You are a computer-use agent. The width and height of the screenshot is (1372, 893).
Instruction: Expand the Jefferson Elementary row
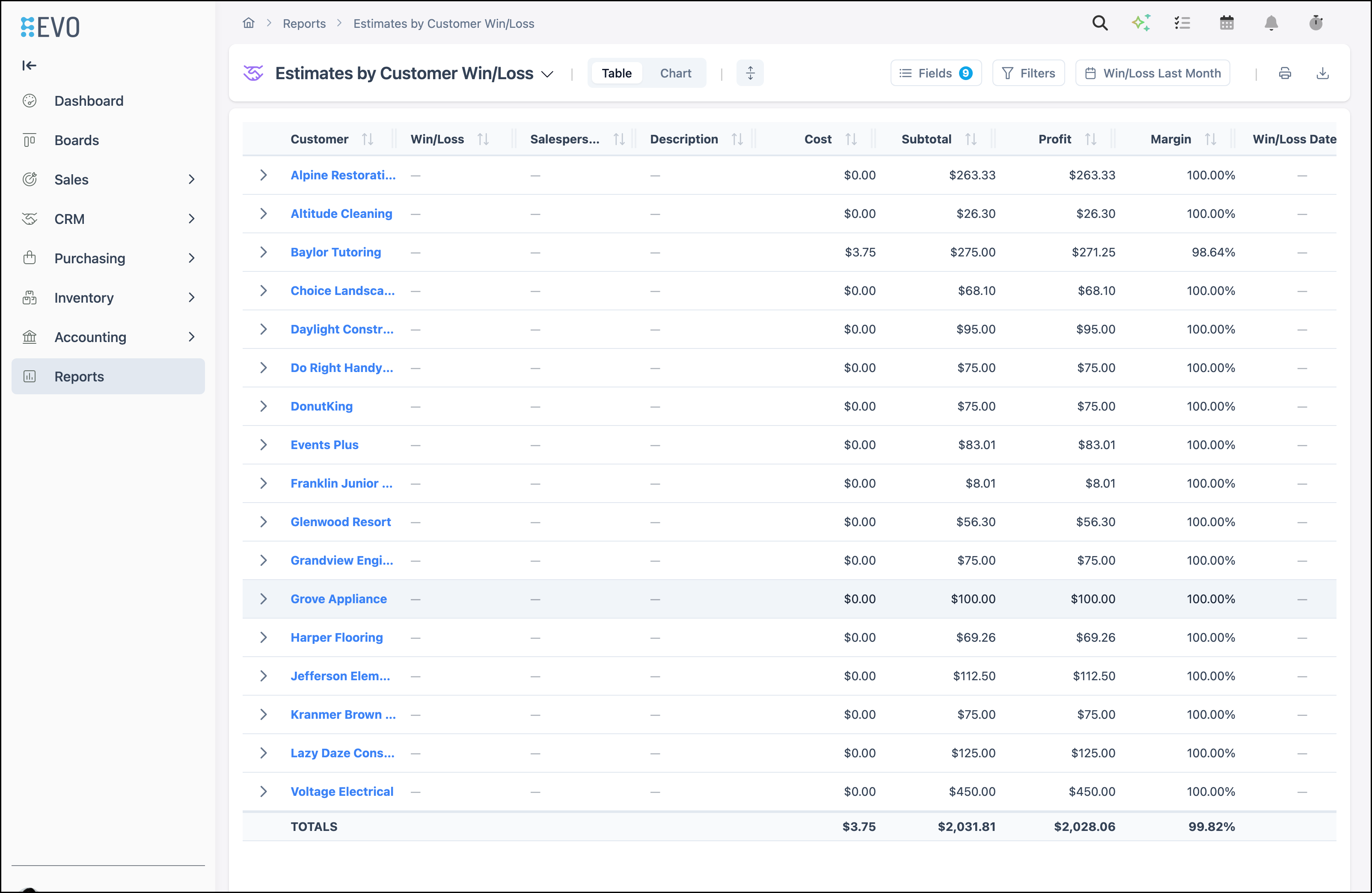coord(264,676)
